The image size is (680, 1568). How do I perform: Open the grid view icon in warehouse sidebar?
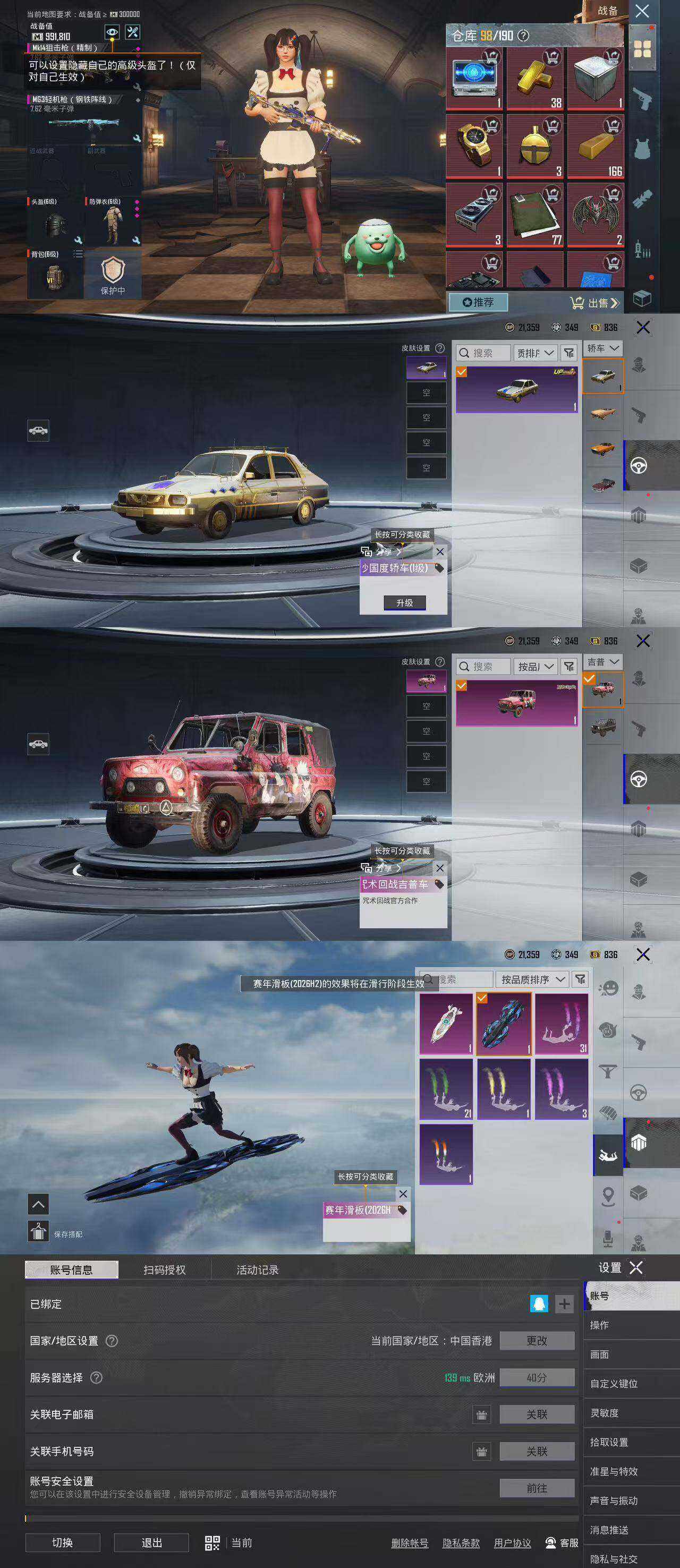[x=642, y=49]
